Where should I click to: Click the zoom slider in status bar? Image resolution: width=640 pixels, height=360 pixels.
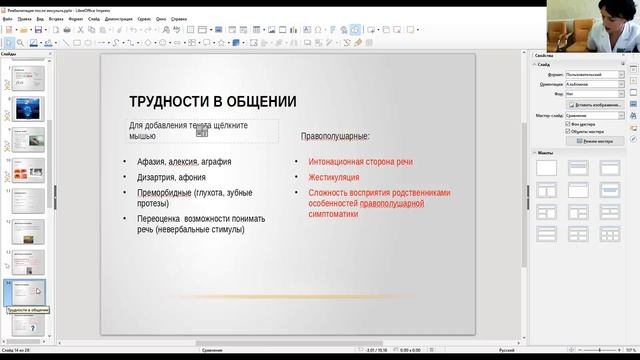click(599, 350)
